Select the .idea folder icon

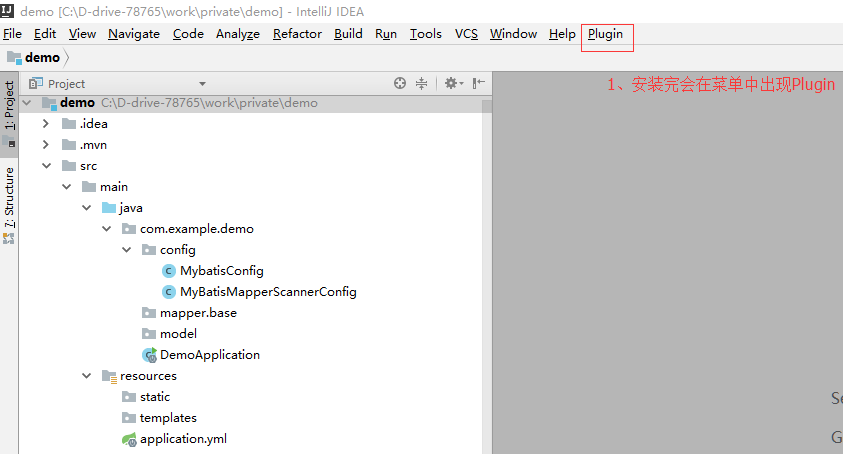point(69,124)
